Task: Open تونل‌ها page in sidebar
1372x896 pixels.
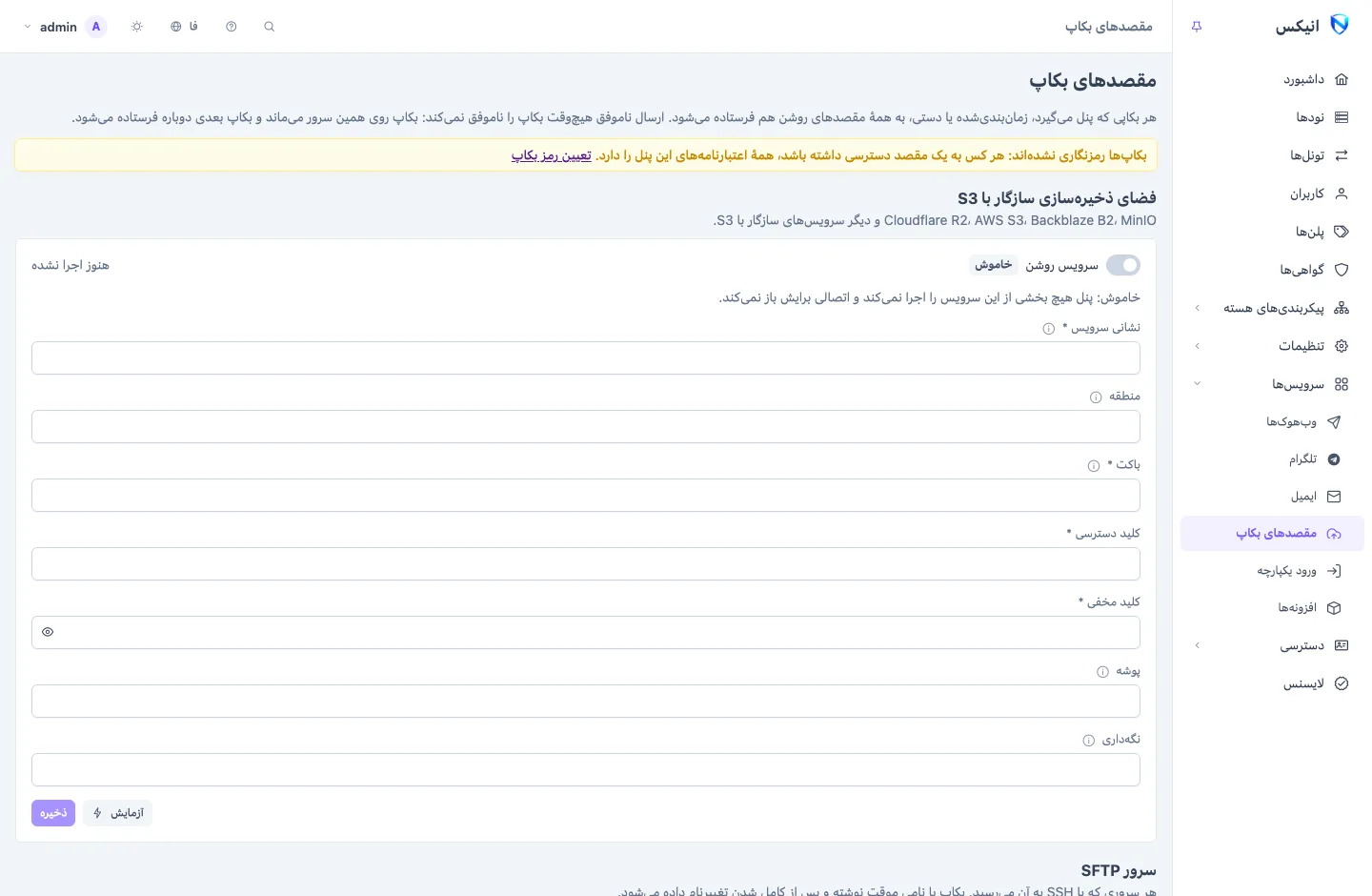Action: pos(1272,155)
